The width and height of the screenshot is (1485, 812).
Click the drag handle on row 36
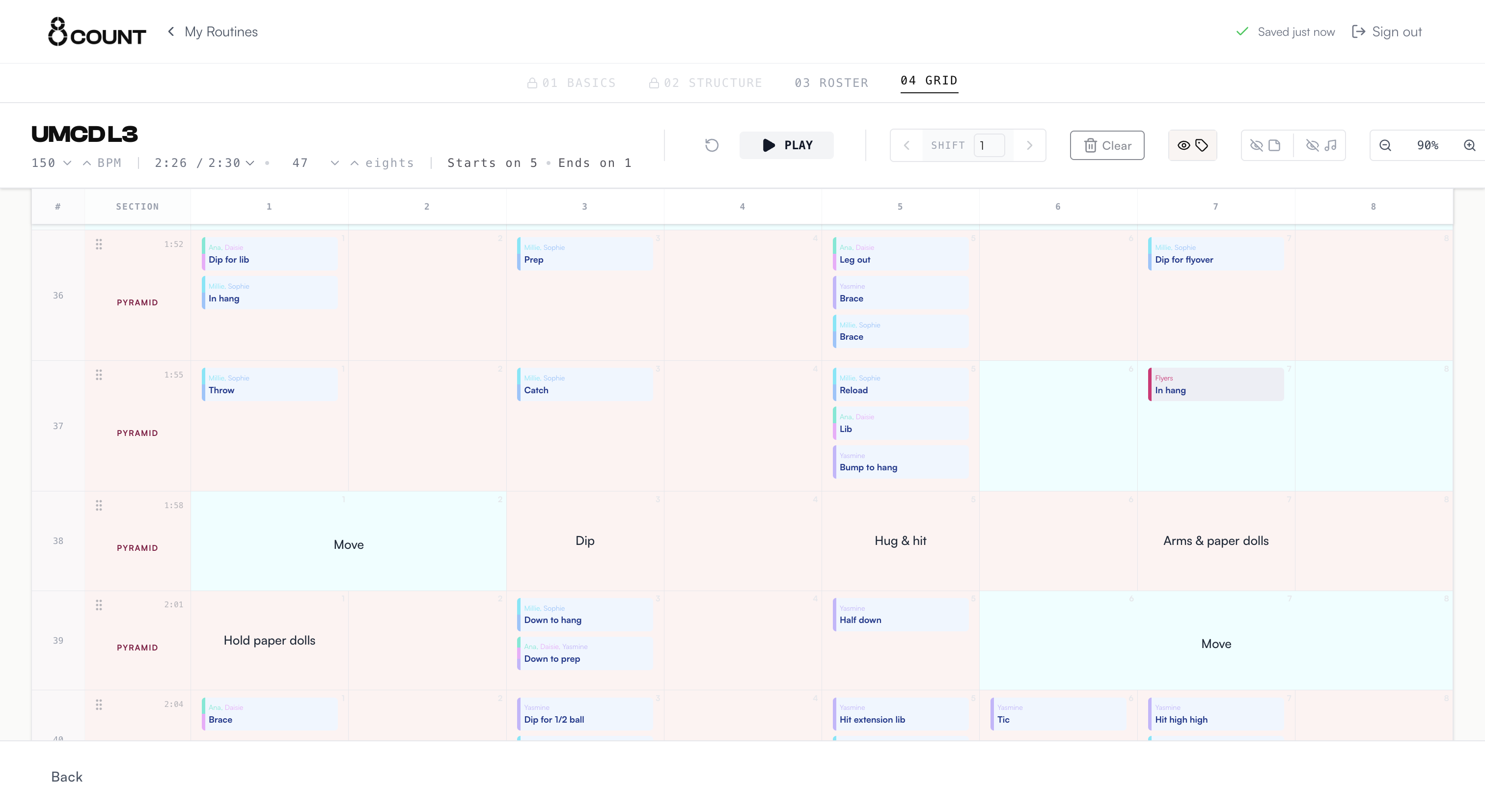point(99,244)
